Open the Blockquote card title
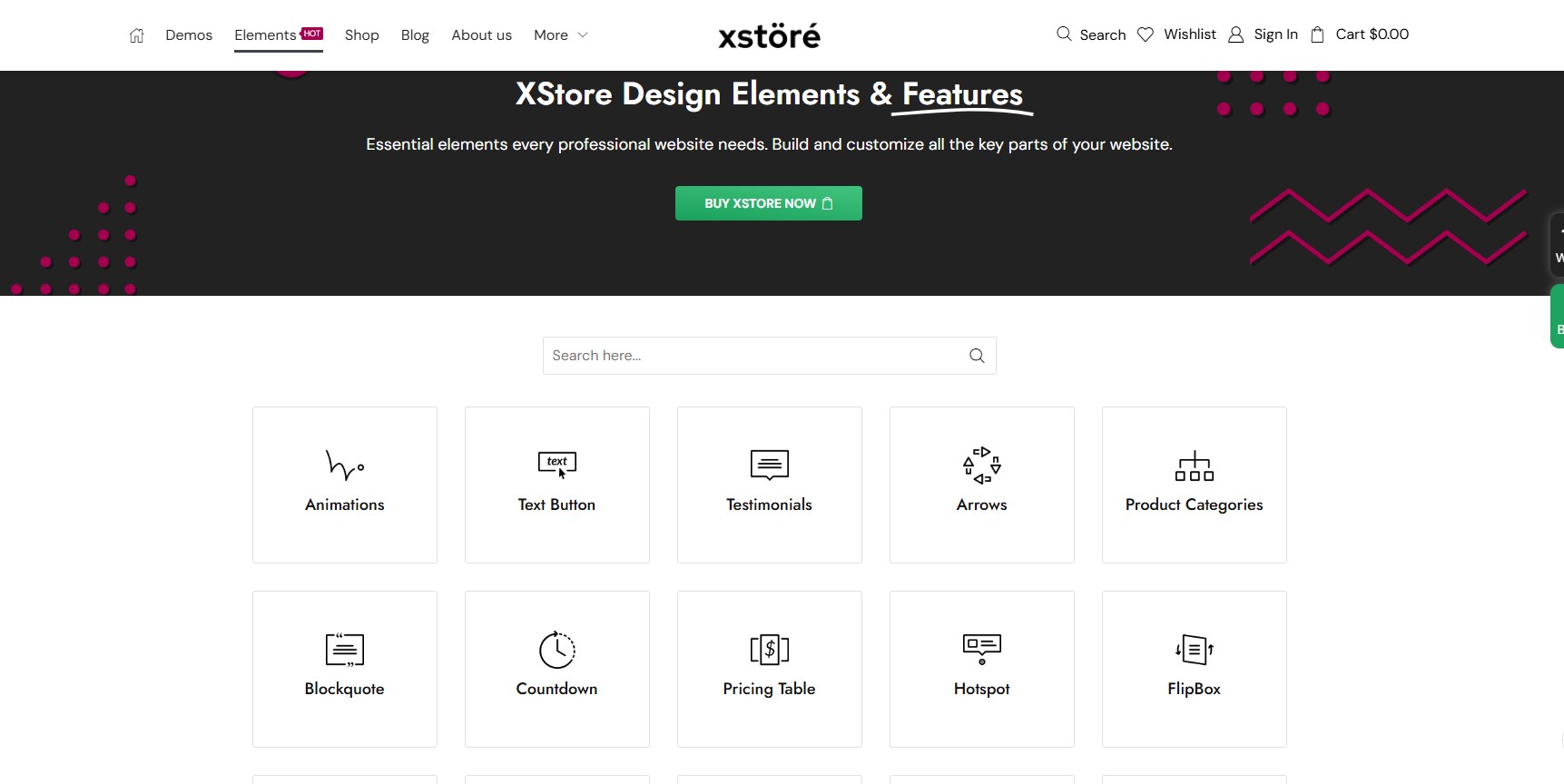This screenshot has width=1564, height=784. click(x=345, y=689)
